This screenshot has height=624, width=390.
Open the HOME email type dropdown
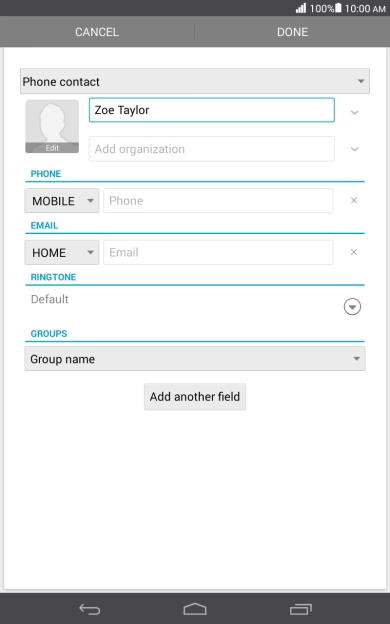click(x=62, y=252)
